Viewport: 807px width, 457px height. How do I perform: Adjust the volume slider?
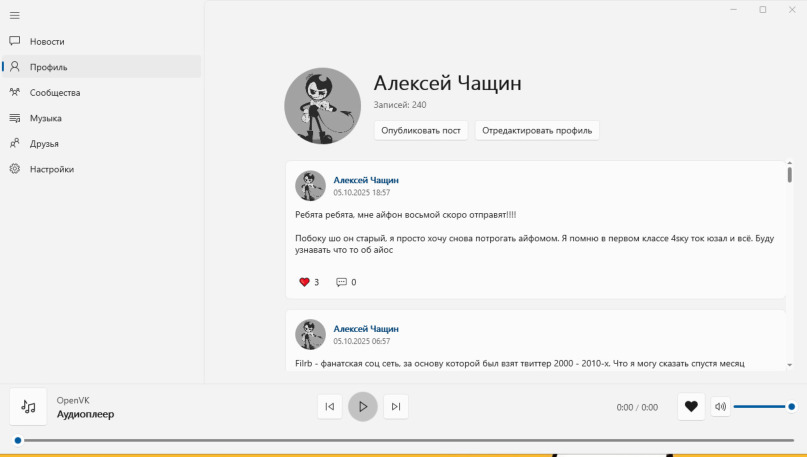(x=763, y=407)
